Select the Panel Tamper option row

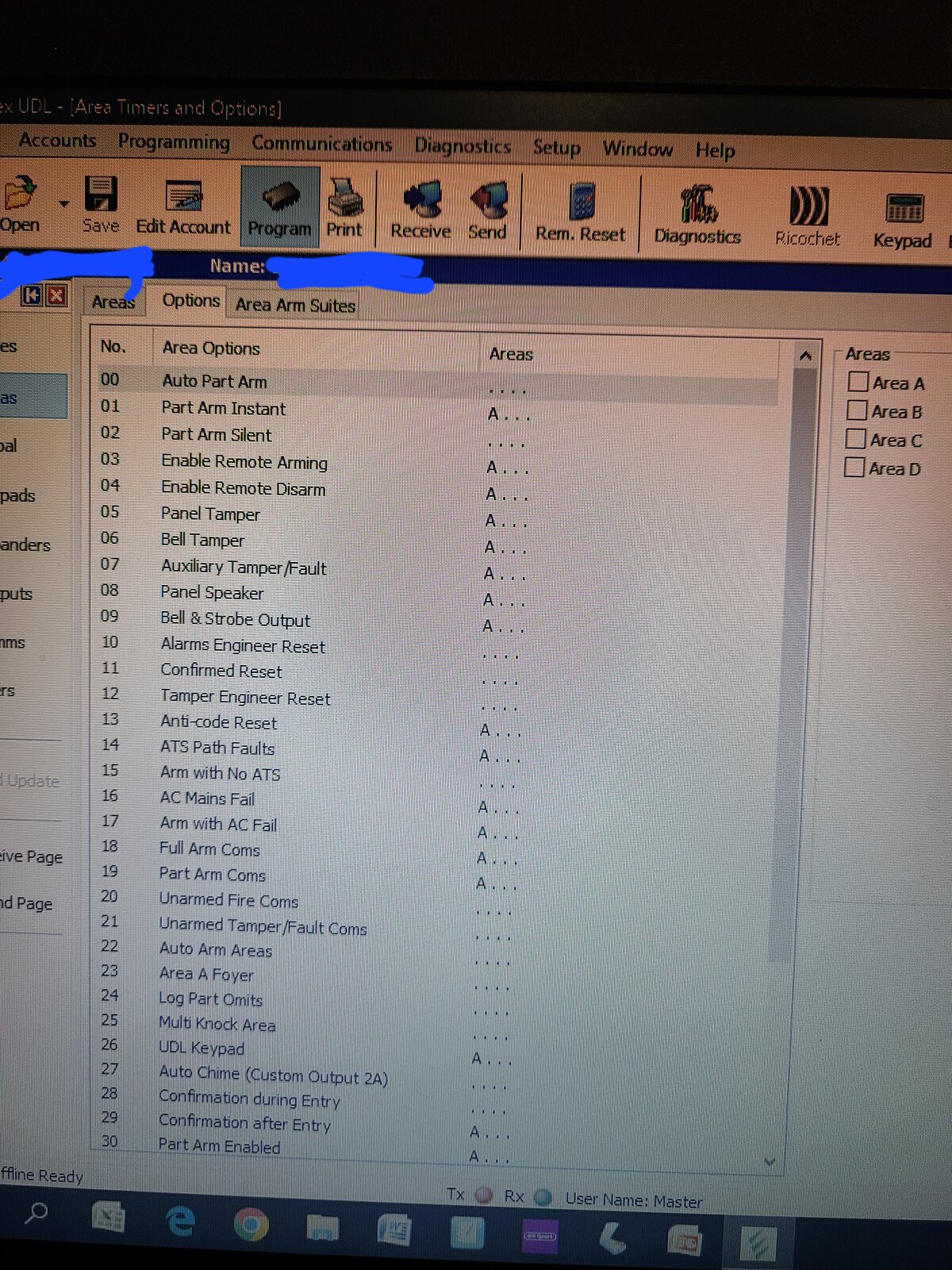[210, 514]
